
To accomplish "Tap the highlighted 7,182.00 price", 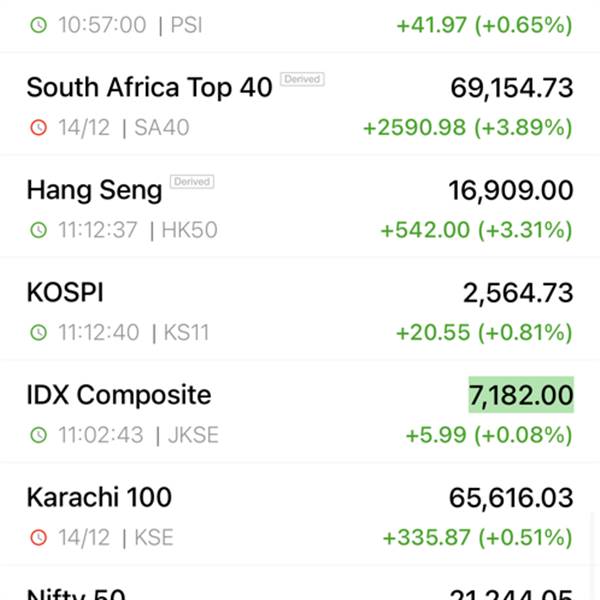I will pyautogui.click(x=521, y=395).
